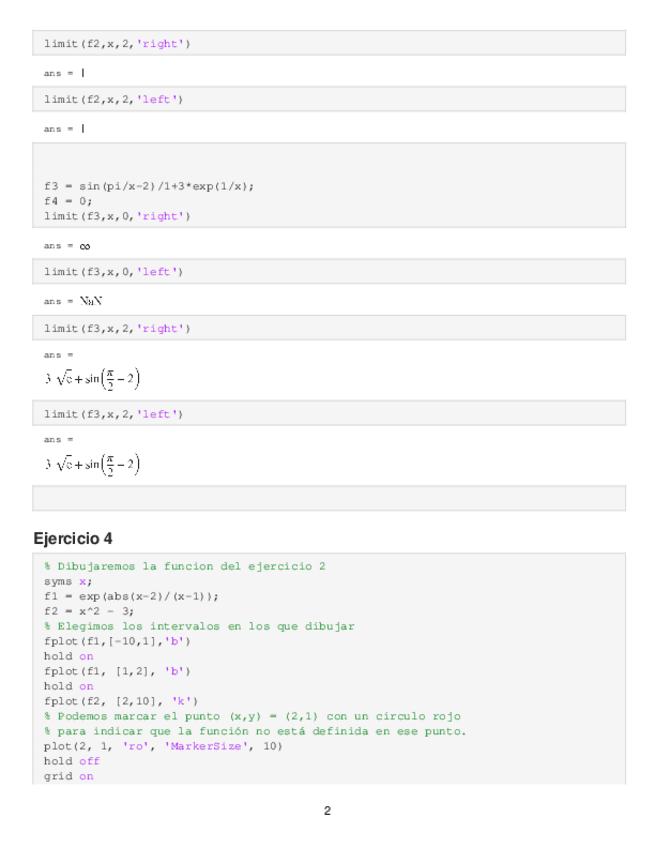Click the f3 = sin(pi/x-2) definition line

[149, 186]
